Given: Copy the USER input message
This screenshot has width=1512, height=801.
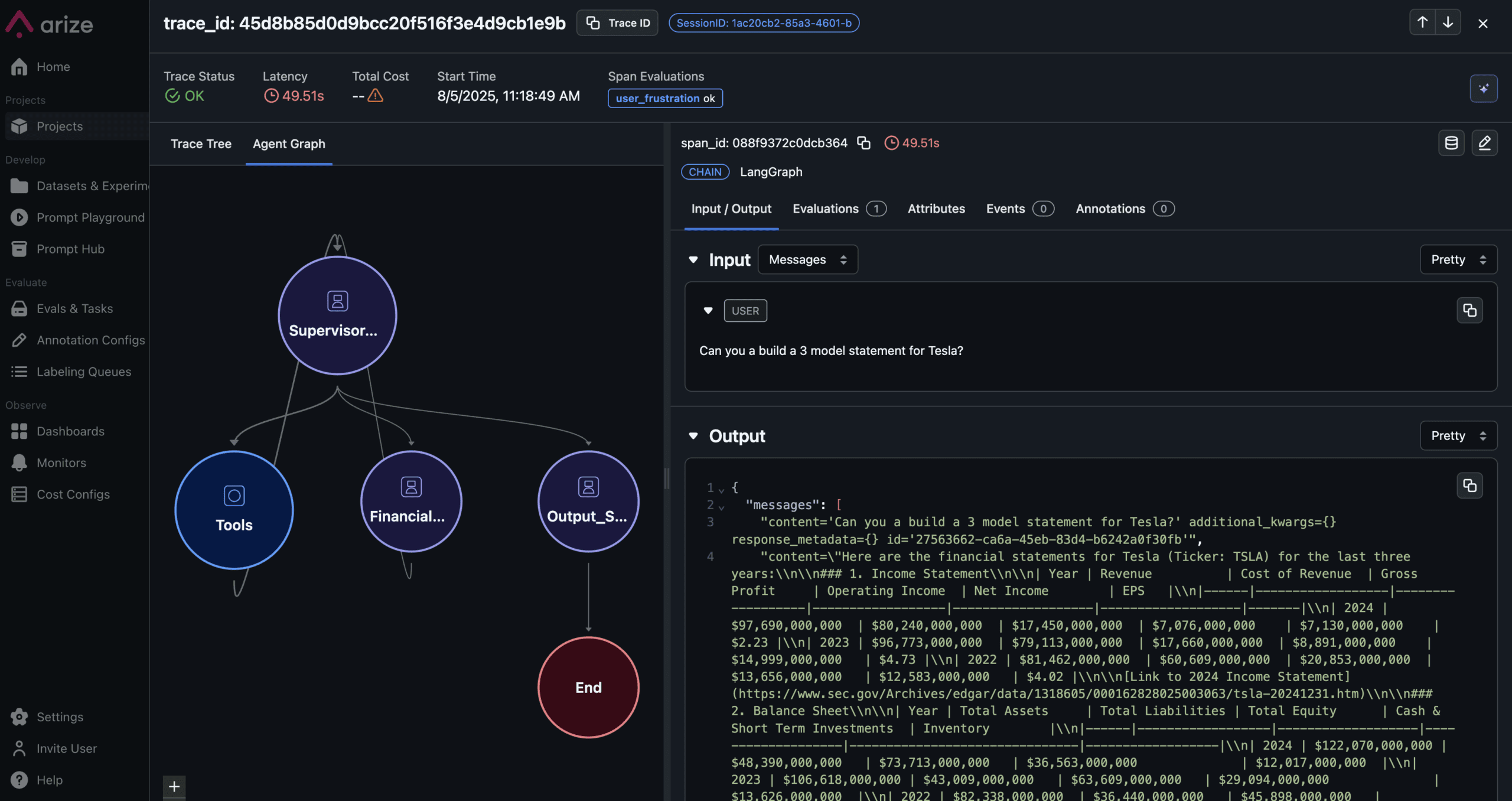Looking at the screenshot, I should coord(1469,311).
